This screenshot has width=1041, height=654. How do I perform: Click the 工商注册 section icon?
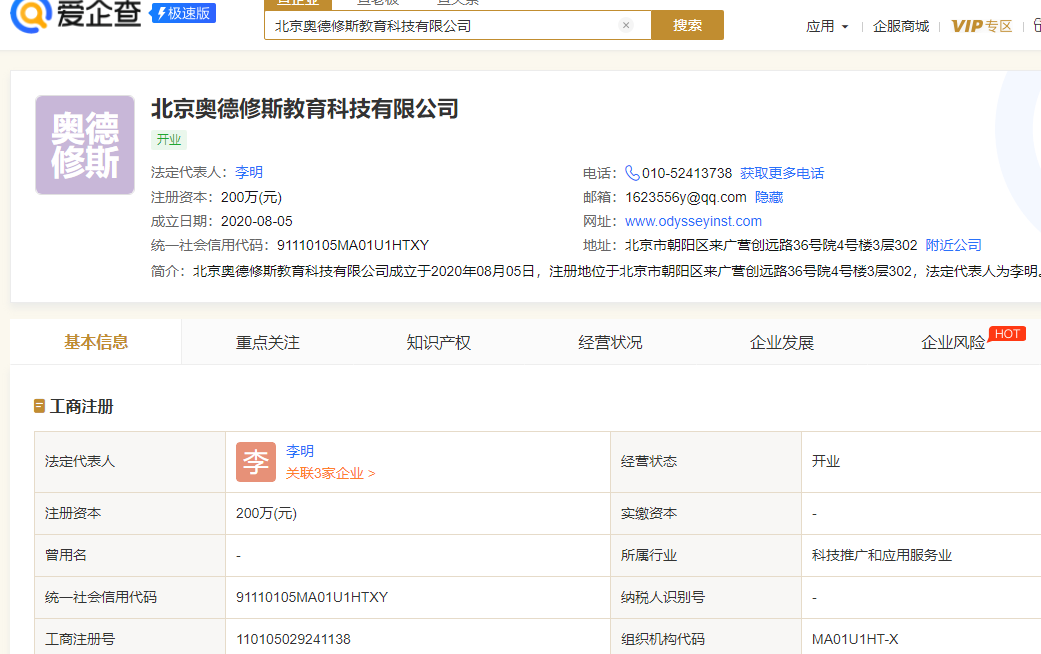[39, 406]
